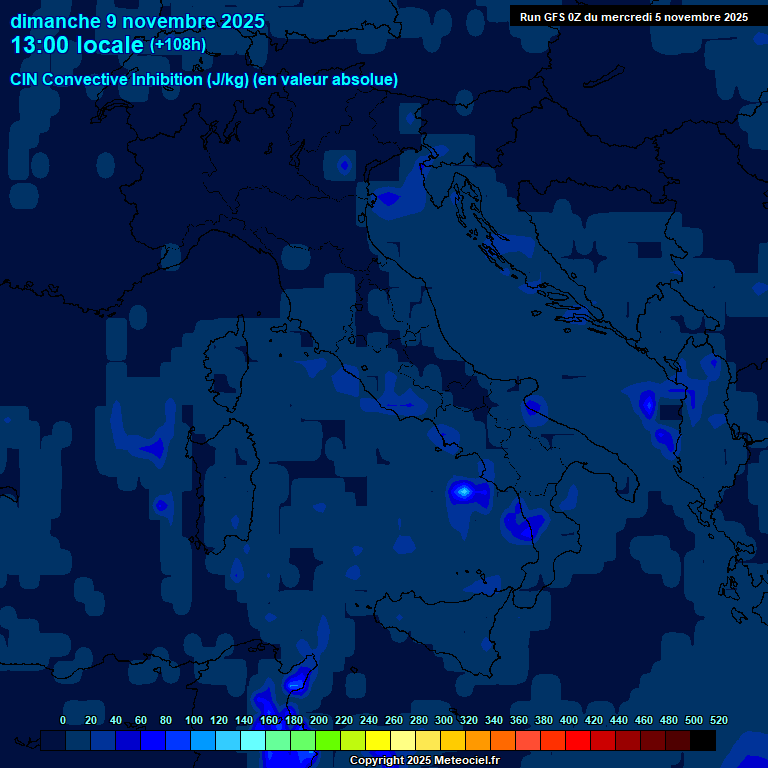Click the Copyright 2025 Meteociel.fr text

click(424, 761)
